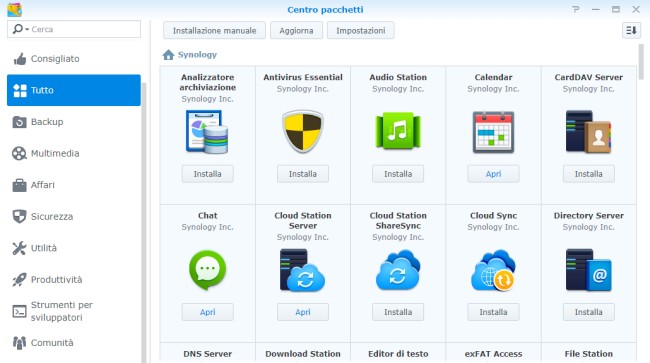Click the Impostazioni button
Screen dimensions: 650x363
(x=361, y=31)
